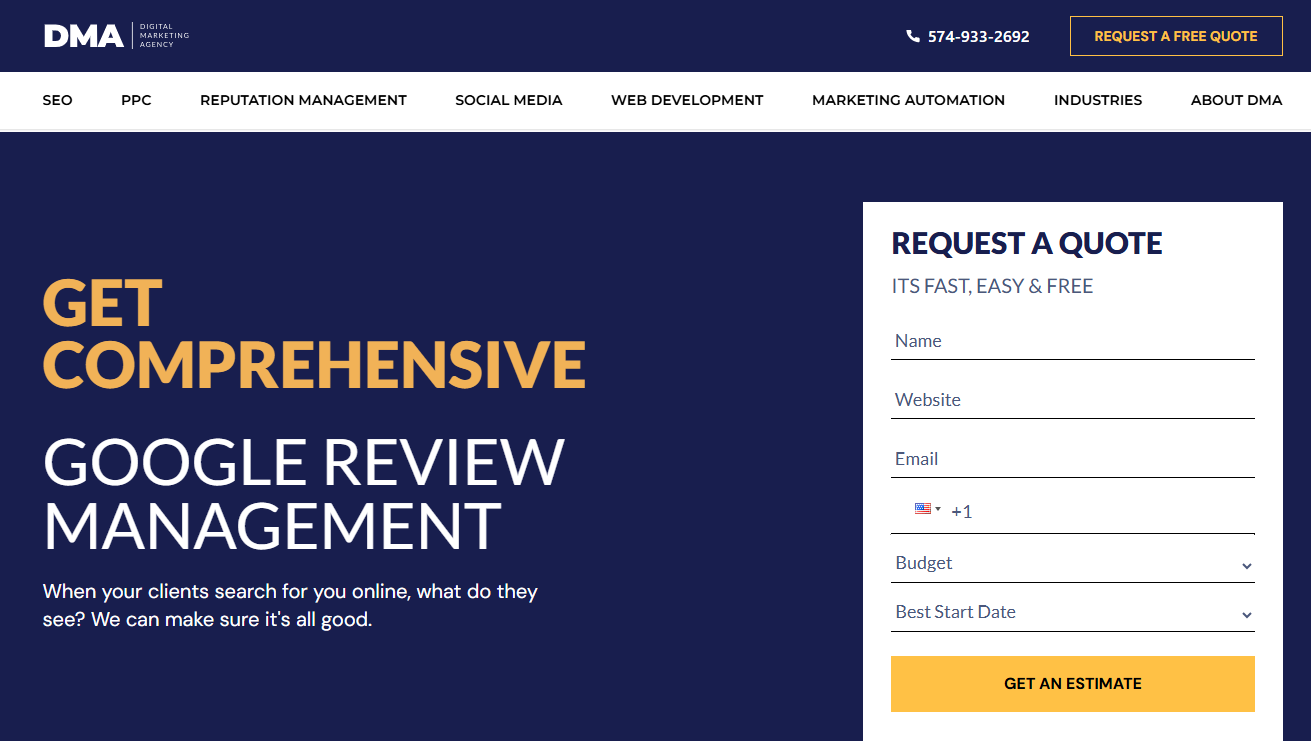
Task: Open the About DMA menu
Action: pyautogui.click(x=1236, y=100)
